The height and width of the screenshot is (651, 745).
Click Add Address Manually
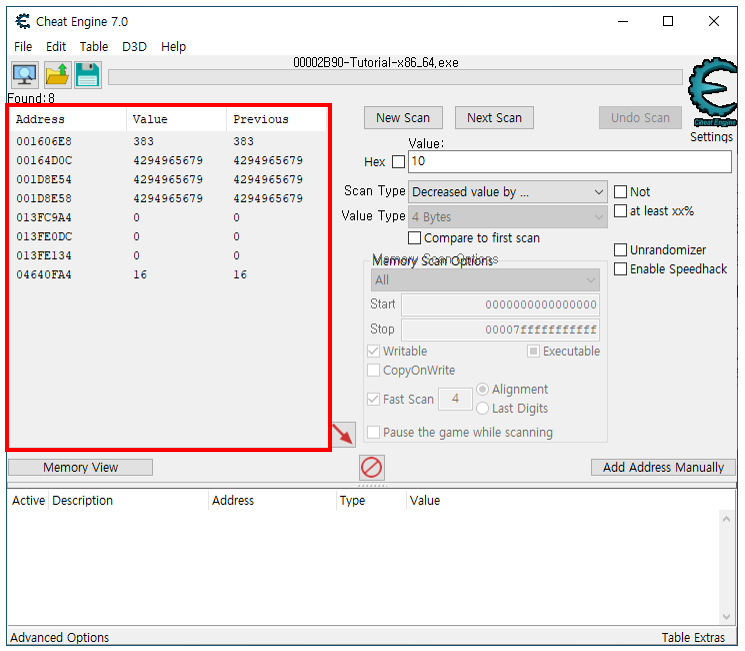(663, 467)
